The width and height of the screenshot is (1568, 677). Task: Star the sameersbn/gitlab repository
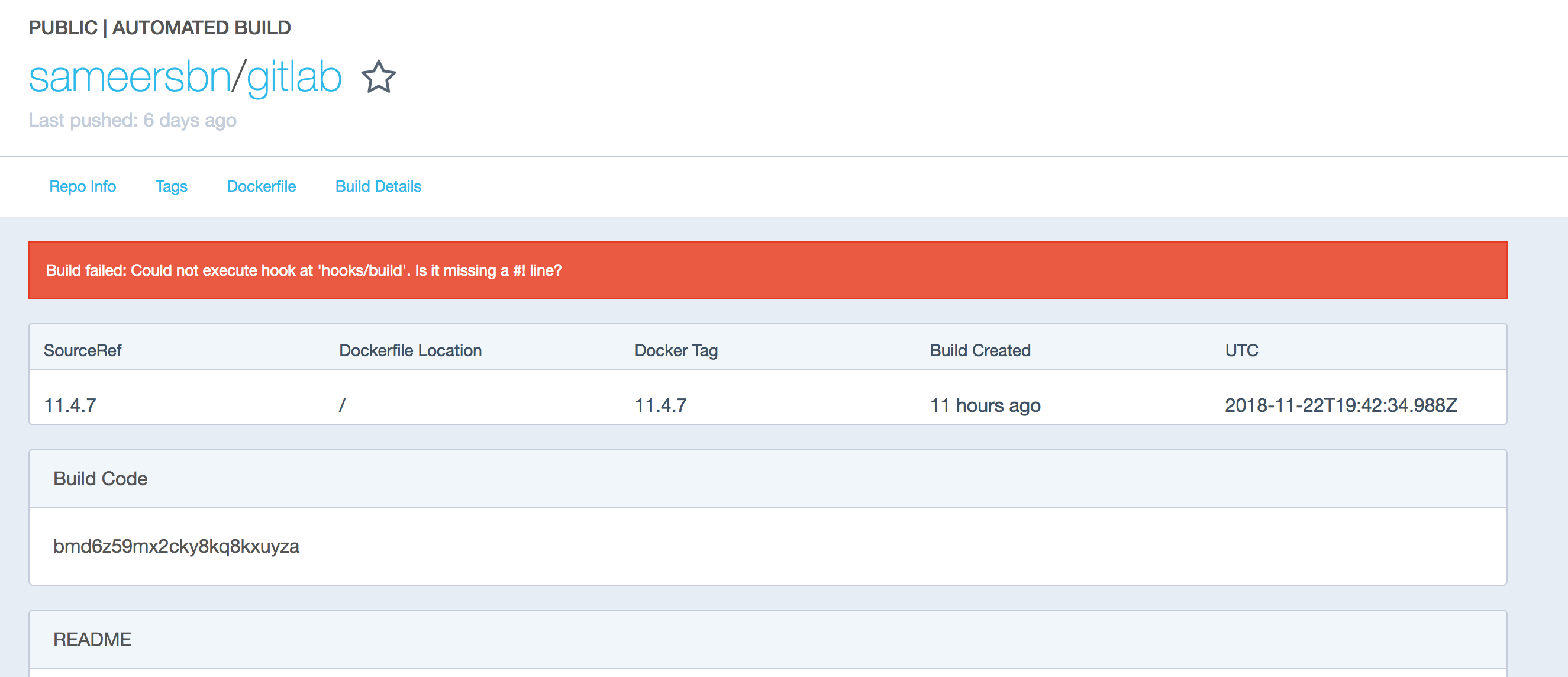point(379,77)
